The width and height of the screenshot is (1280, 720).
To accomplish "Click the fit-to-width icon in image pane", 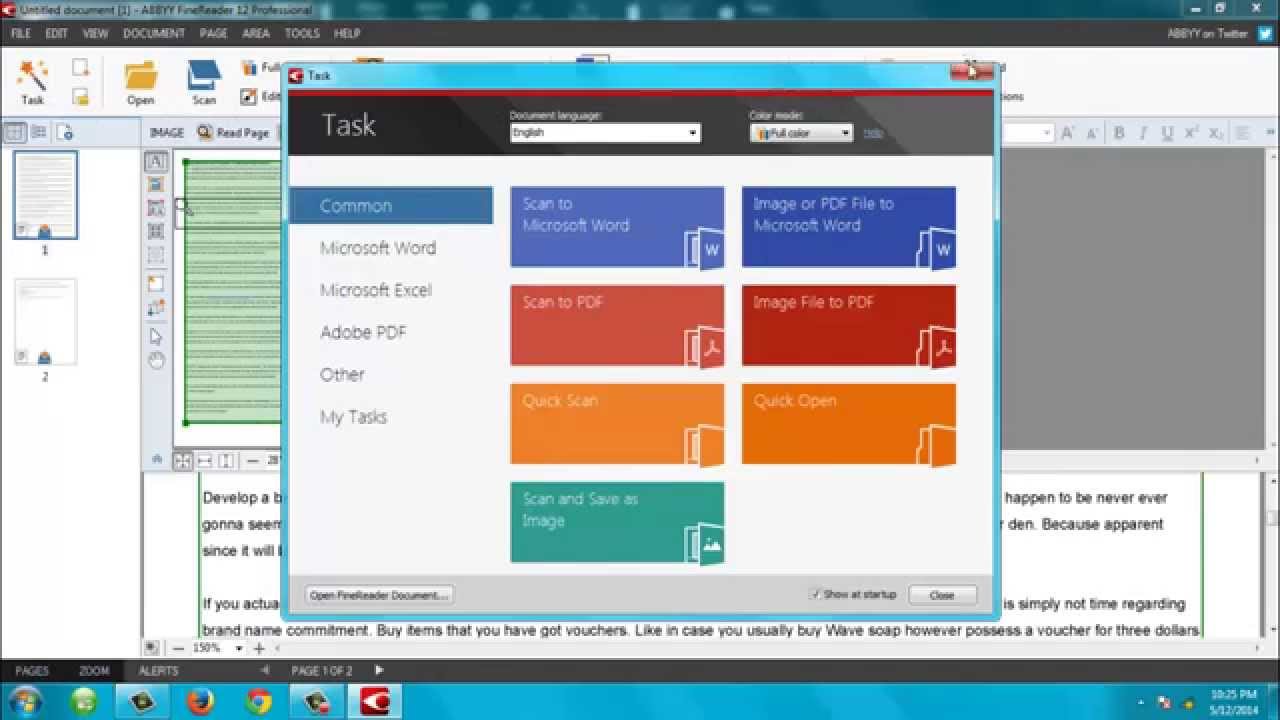I will [204, 460].
